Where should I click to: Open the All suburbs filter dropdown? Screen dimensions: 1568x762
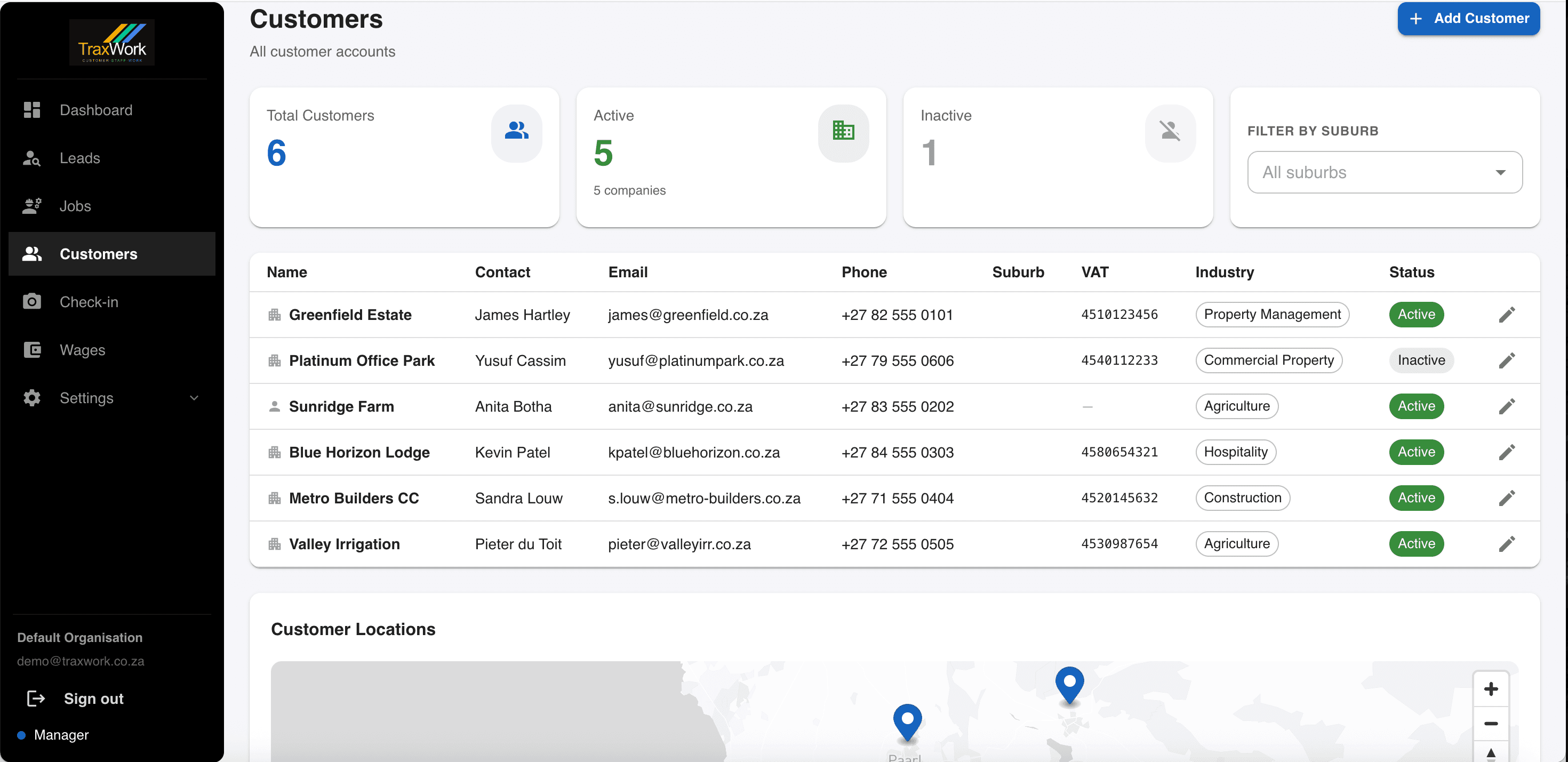coord(1385,172)
